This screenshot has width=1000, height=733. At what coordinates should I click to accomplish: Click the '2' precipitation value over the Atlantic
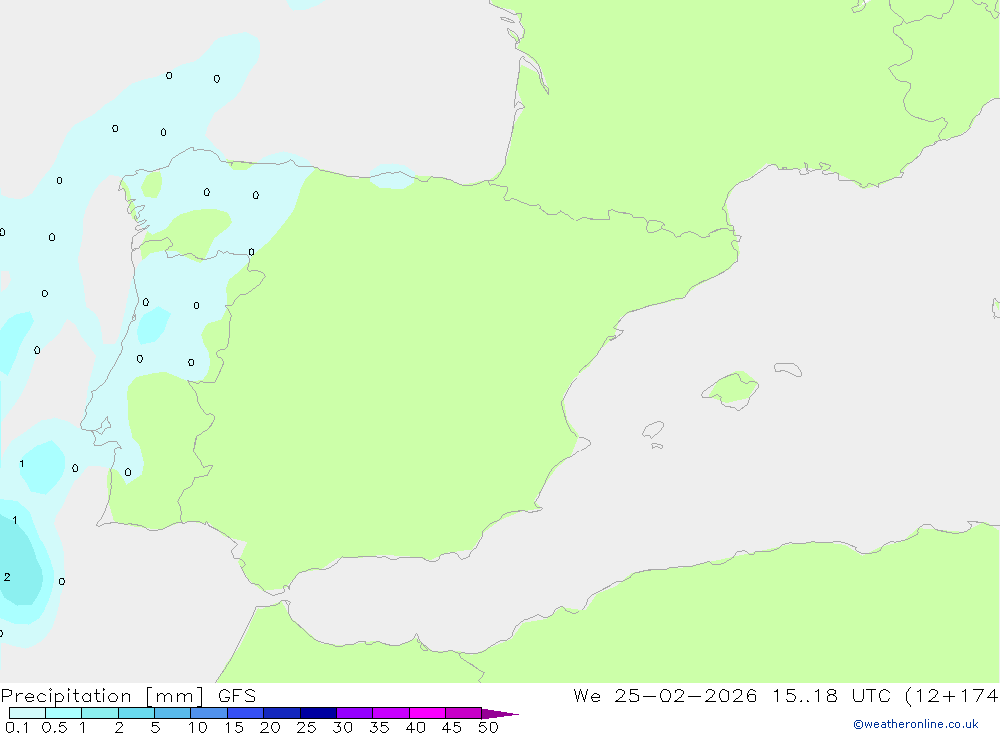(x=7, y=577)
